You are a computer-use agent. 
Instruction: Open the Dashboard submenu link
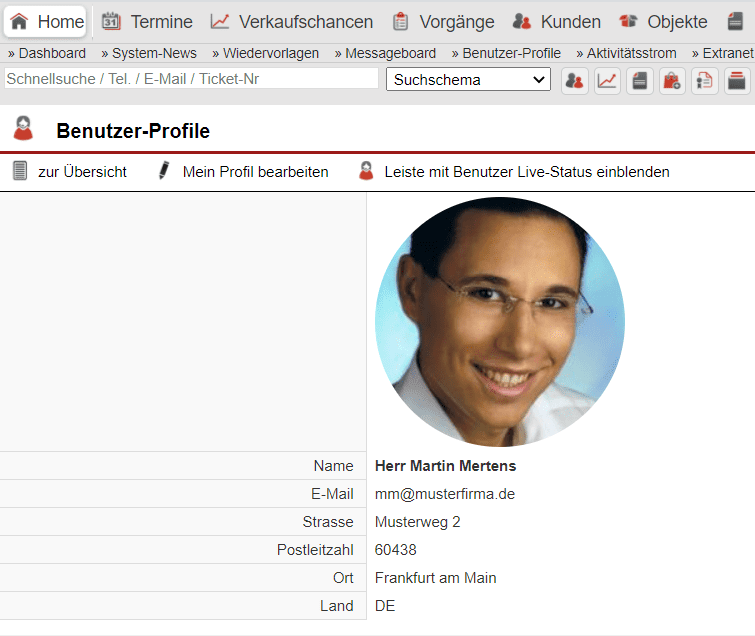pyautogui.click(x=47, y=53)
